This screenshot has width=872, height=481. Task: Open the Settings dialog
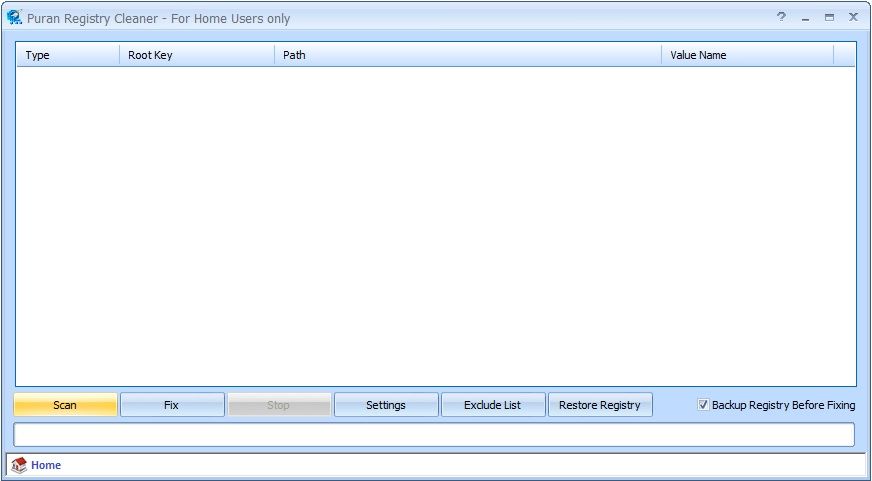386,405
